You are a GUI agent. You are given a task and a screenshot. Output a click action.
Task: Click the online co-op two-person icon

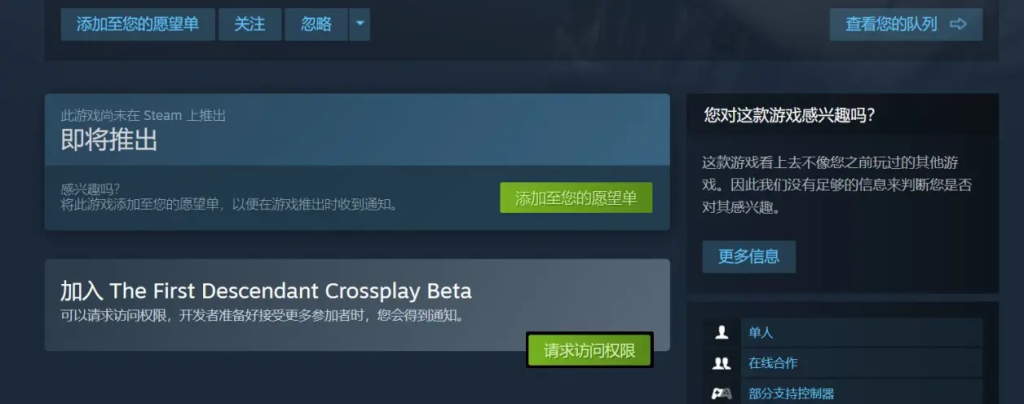[x=722, y=363]
